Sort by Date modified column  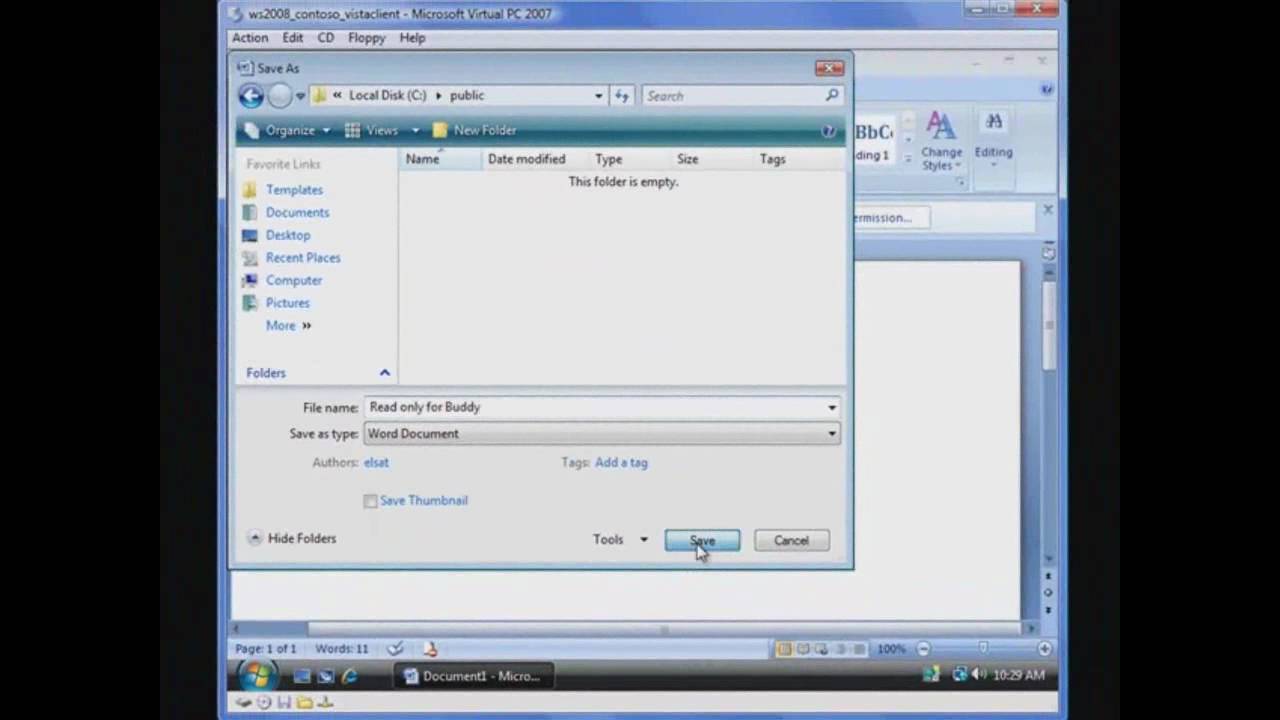click(x=526, y=159)
